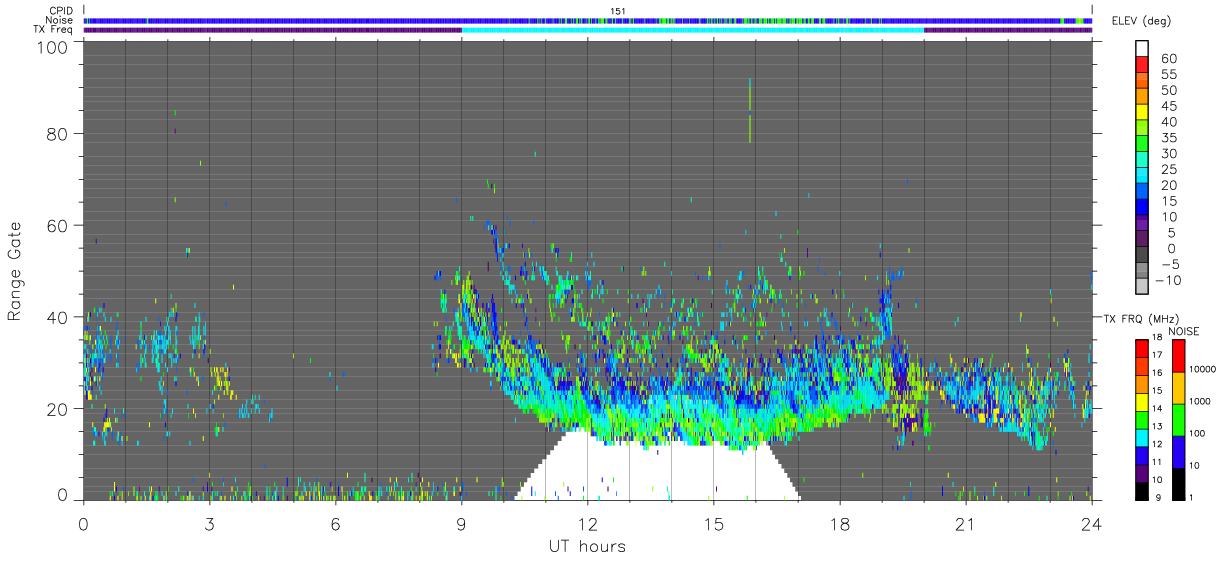Click the UT hours axis title
This screenshot has width=1228, height=567.
click(587, 546)
